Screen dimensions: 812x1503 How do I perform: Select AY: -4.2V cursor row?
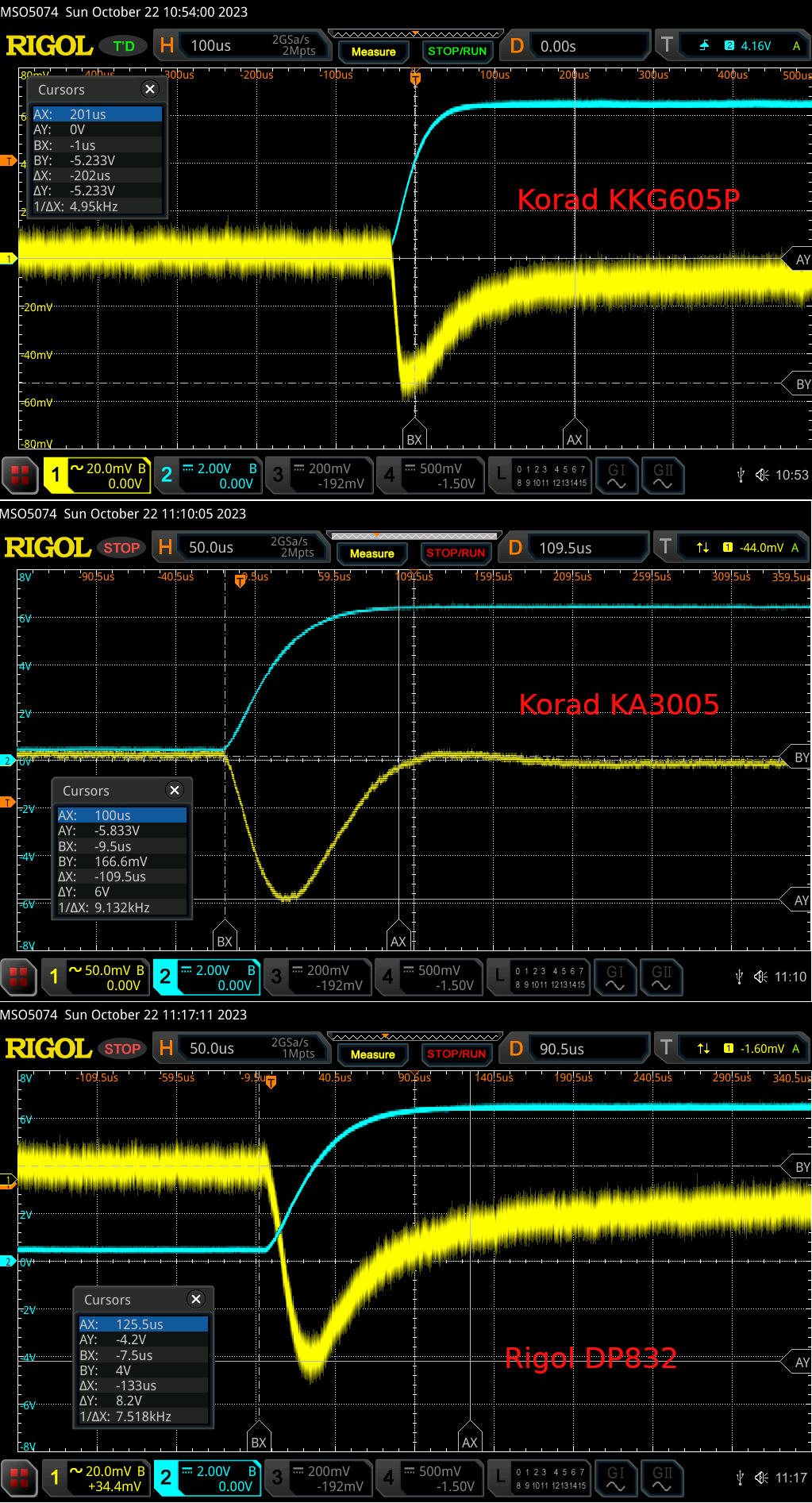[144, 1339]
